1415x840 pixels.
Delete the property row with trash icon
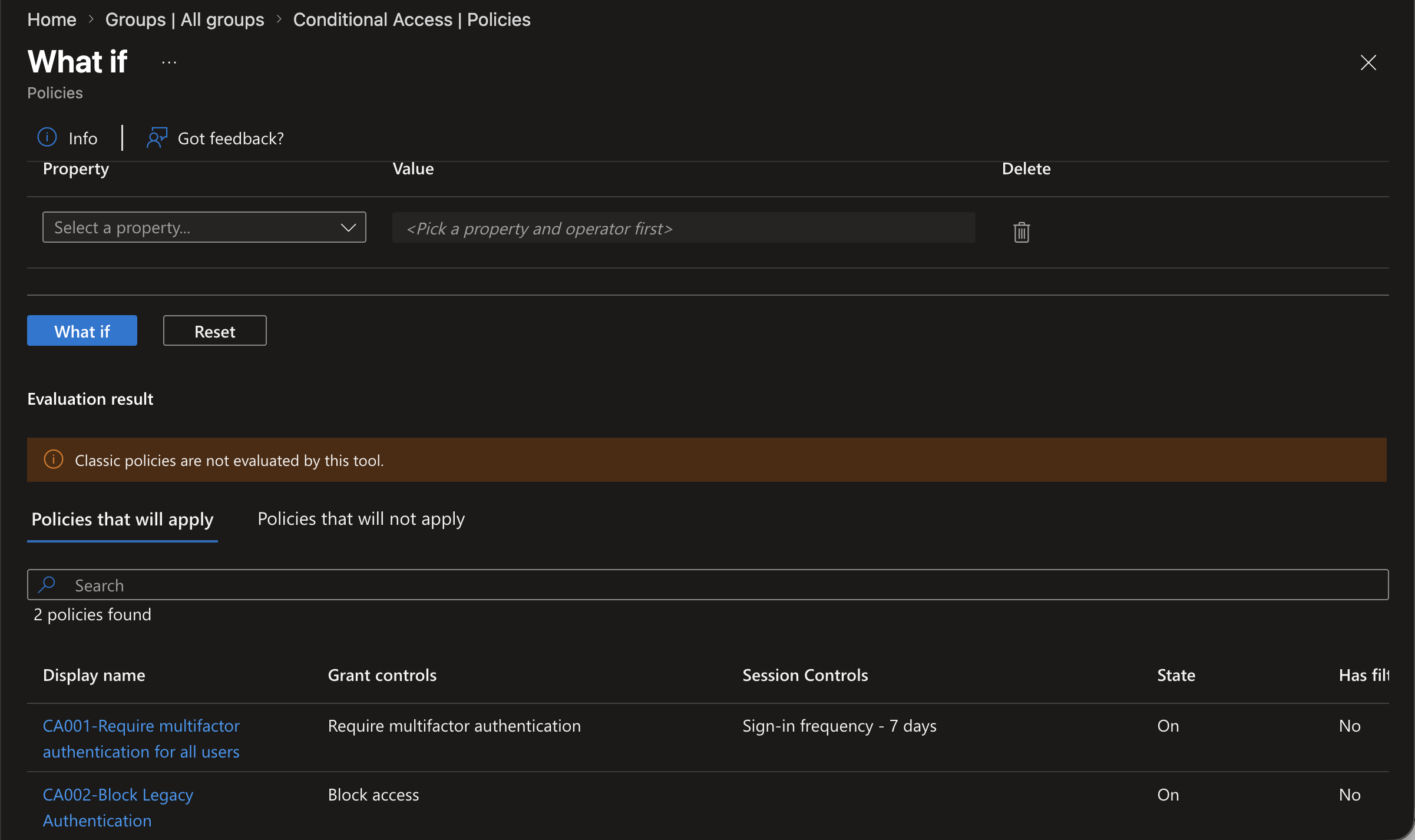pyautogui.click(x=1021, y=232)
